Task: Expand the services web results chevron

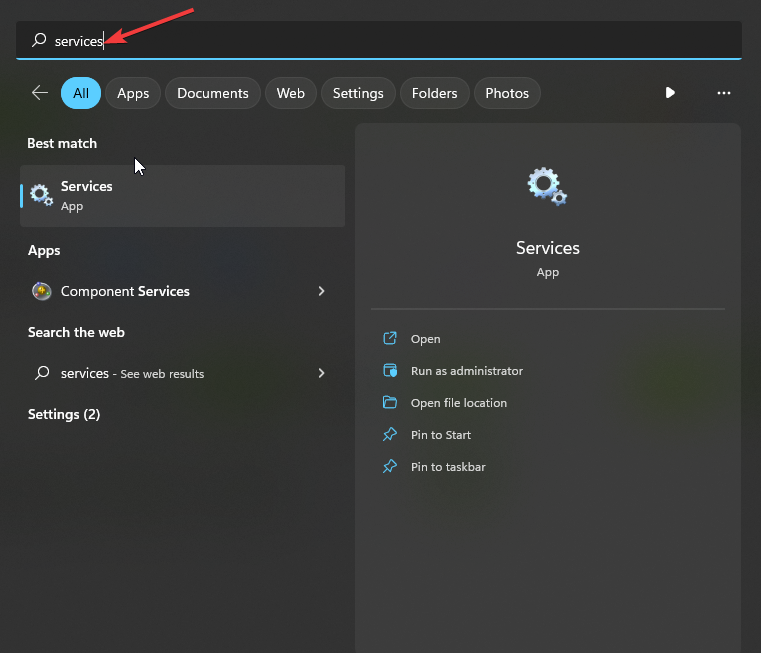Action: tap(321, 373)
